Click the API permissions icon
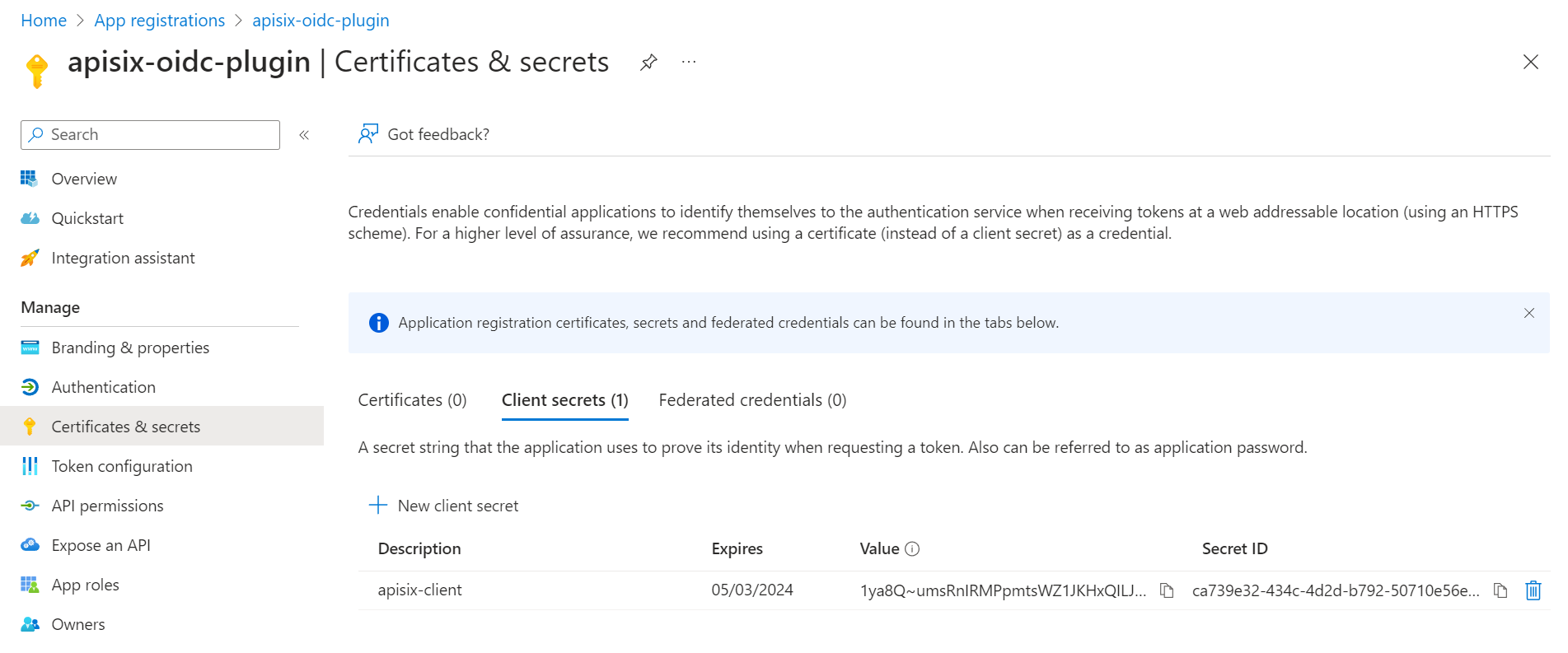This screenshot has width=1568, height=653. coord(30,506)
